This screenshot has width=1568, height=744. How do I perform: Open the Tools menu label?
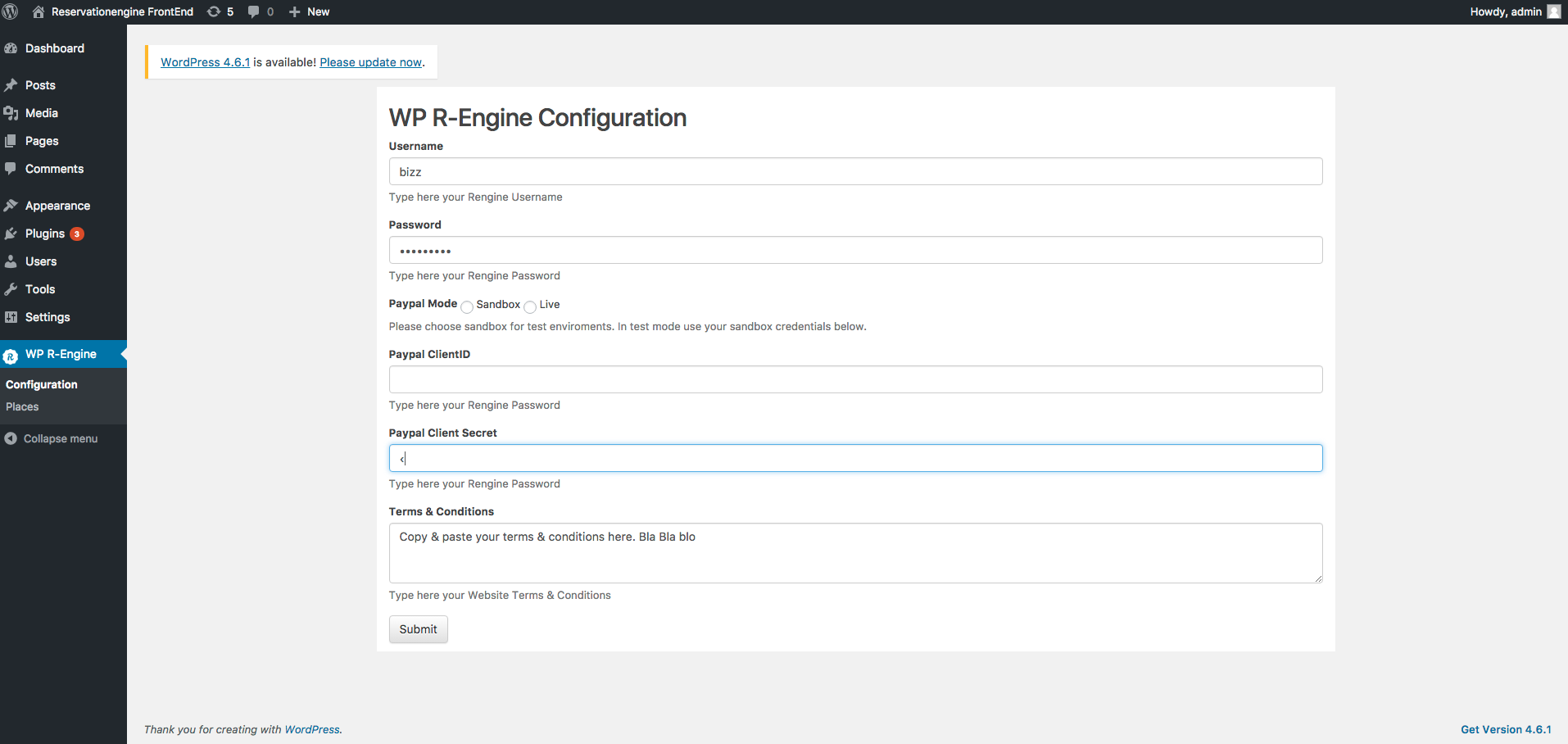coord(40,289)
